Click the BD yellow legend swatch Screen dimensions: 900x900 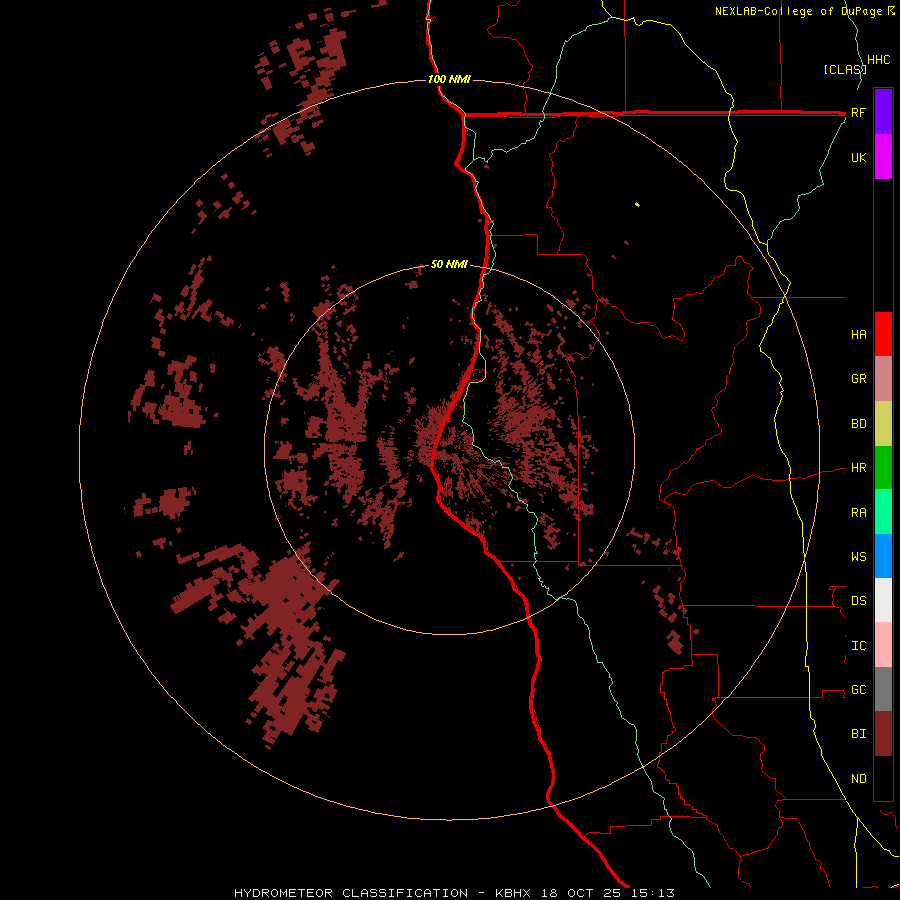(883, 424)
